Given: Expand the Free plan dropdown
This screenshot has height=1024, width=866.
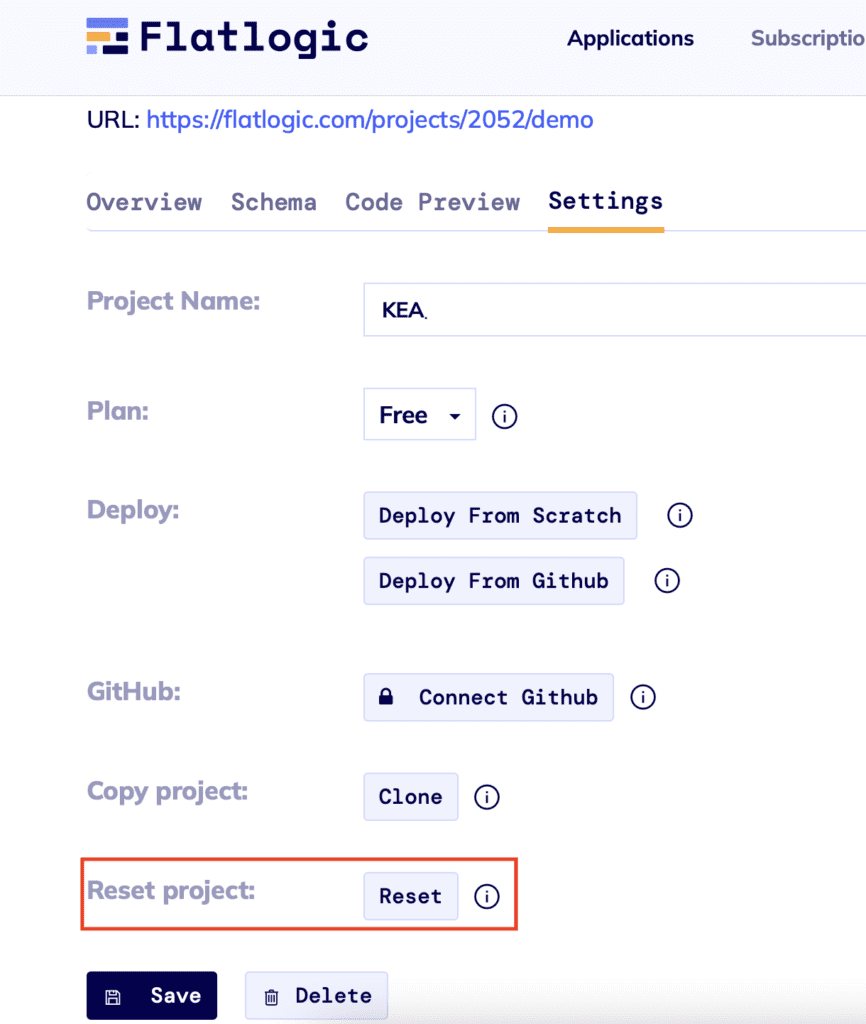Looking at the screenshot, I should click(x=419, y=415).
